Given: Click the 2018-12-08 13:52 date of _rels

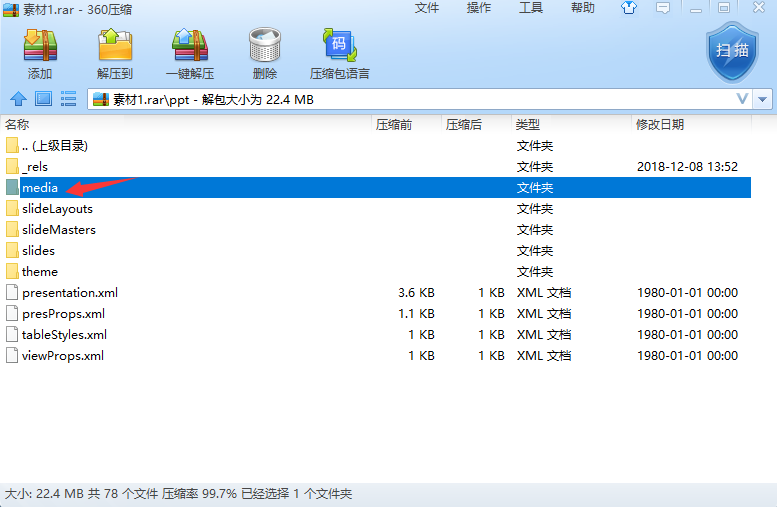Looking at the screenshot, I should [687, 167].
